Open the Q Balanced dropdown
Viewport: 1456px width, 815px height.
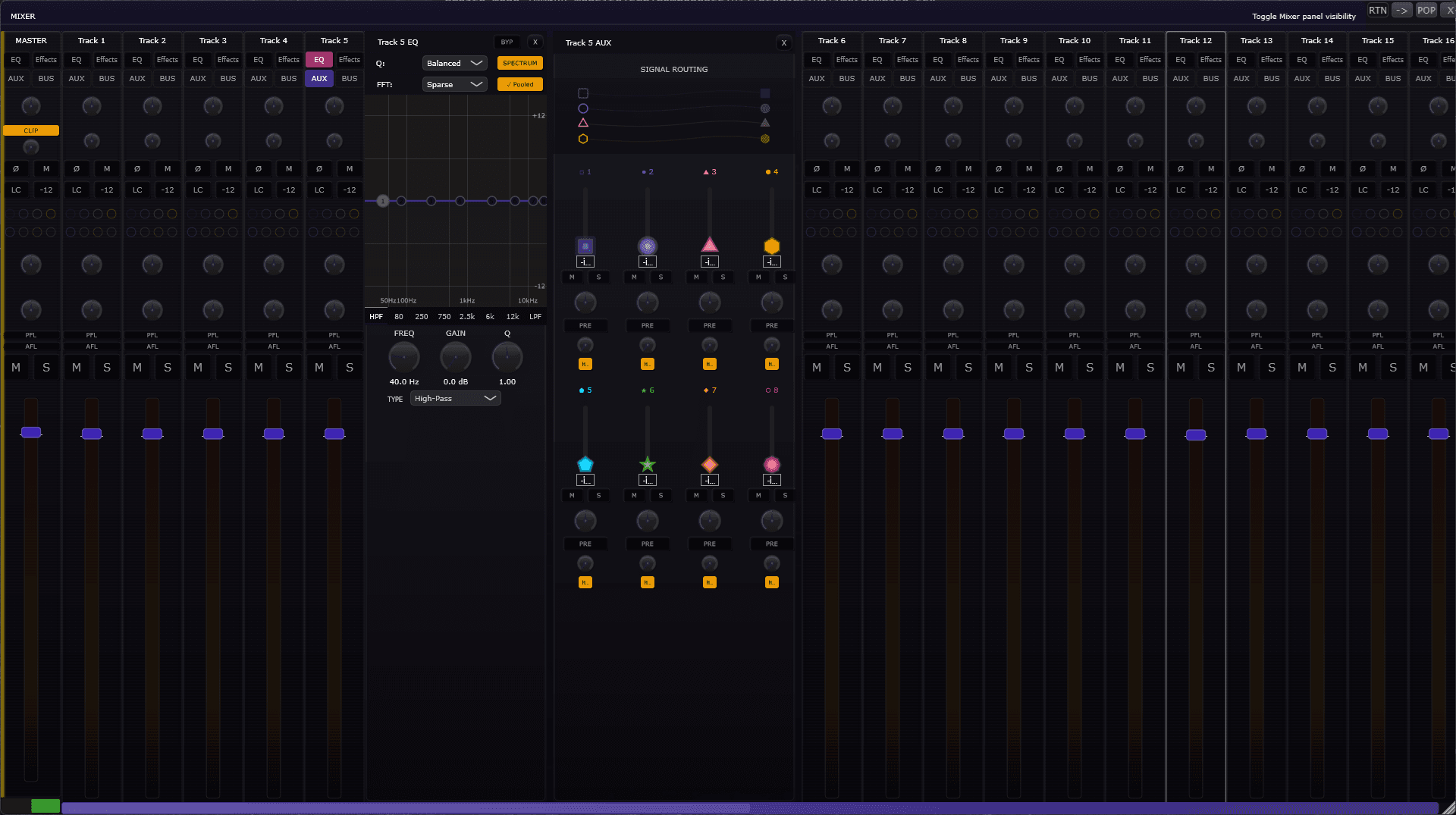point(454,63)
